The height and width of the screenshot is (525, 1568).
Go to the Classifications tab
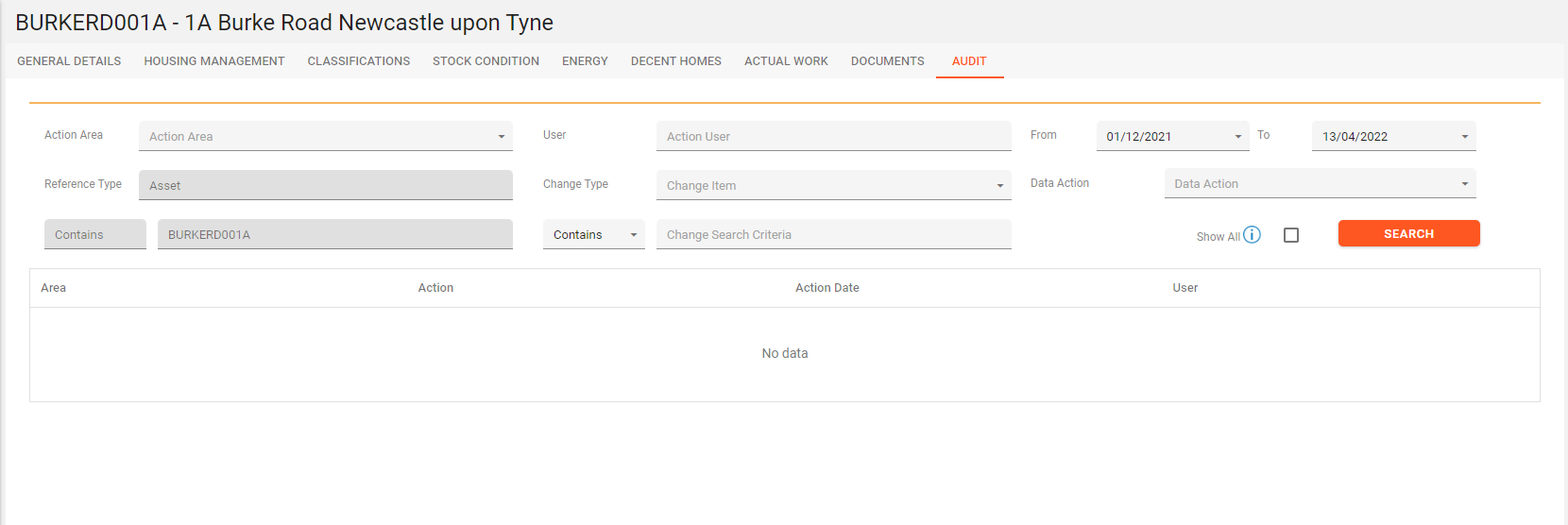click(x=359, y=61)
